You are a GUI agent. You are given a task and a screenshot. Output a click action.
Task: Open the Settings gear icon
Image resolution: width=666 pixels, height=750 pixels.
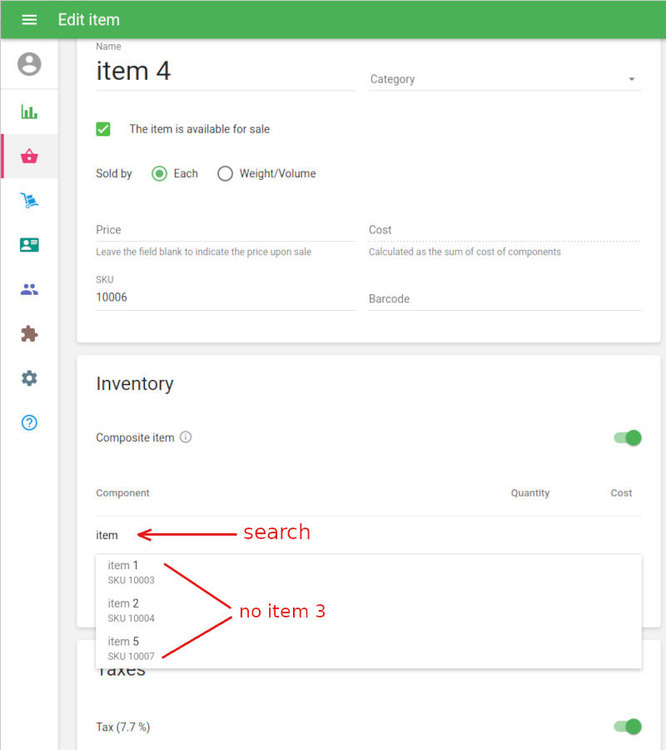(29, 378)
